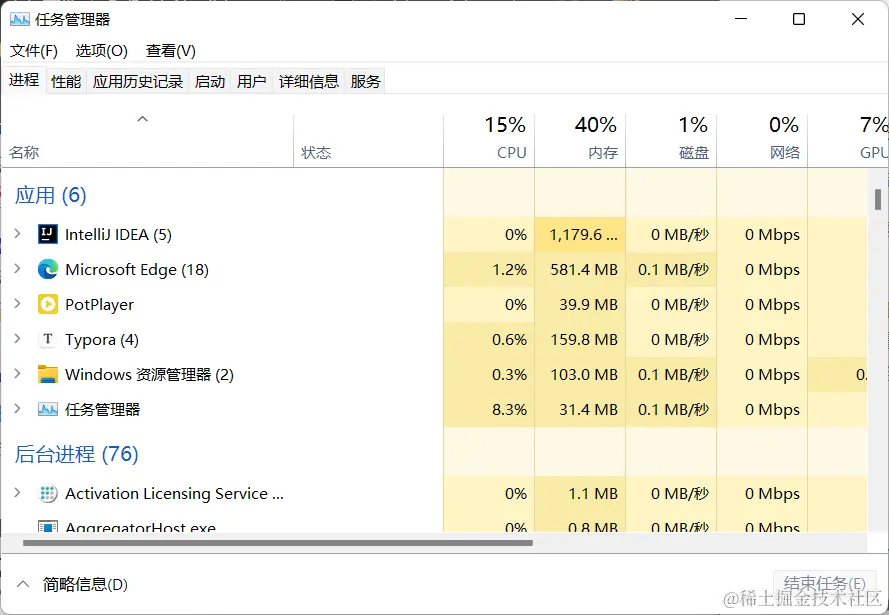Expand the IntelliJ IDEA process group

18,234
